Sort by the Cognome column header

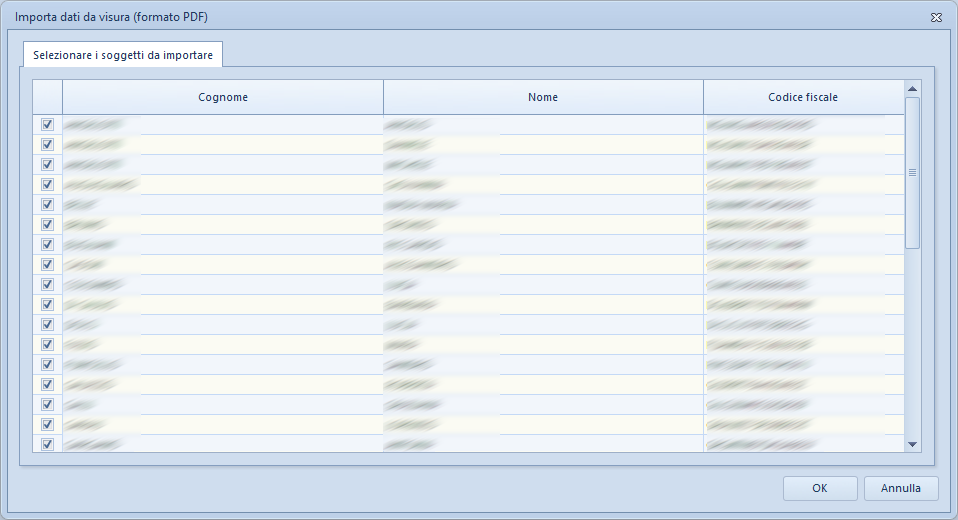pyautogui.click(x=222, y=97)
